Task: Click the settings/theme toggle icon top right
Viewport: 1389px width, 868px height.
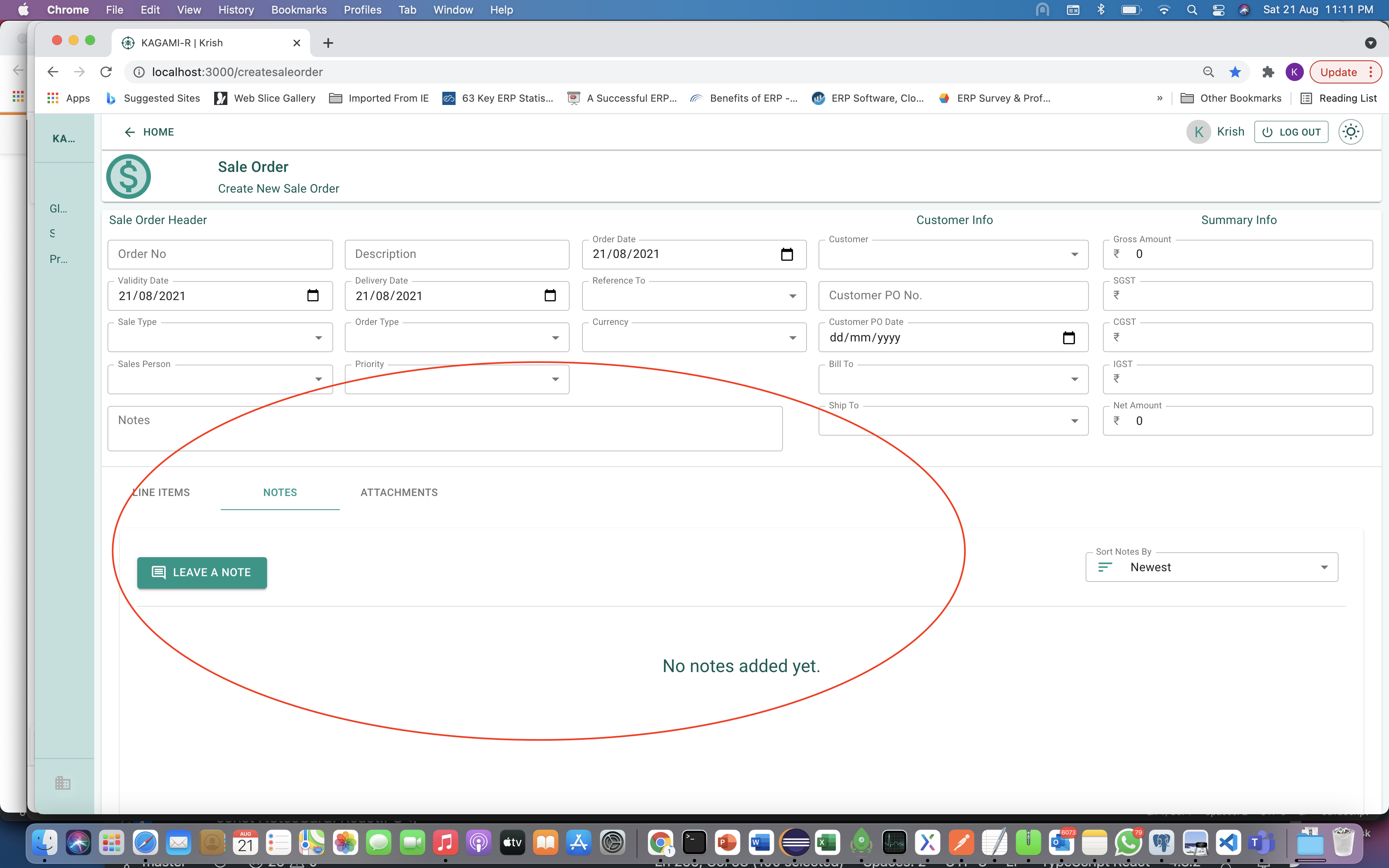Action: click(x=1351, y=131)
